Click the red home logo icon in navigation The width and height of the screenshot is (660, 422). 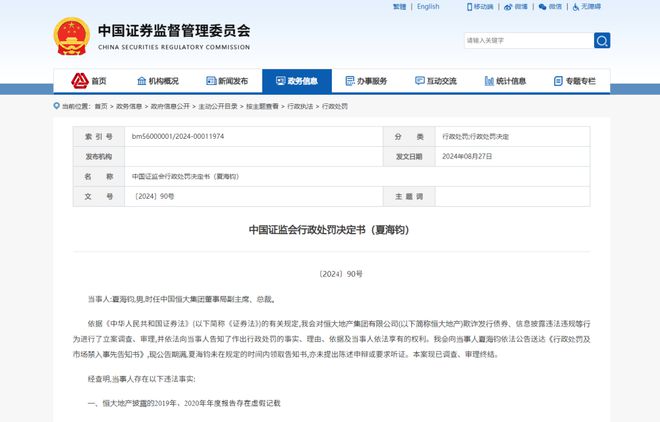coord(80,81)
